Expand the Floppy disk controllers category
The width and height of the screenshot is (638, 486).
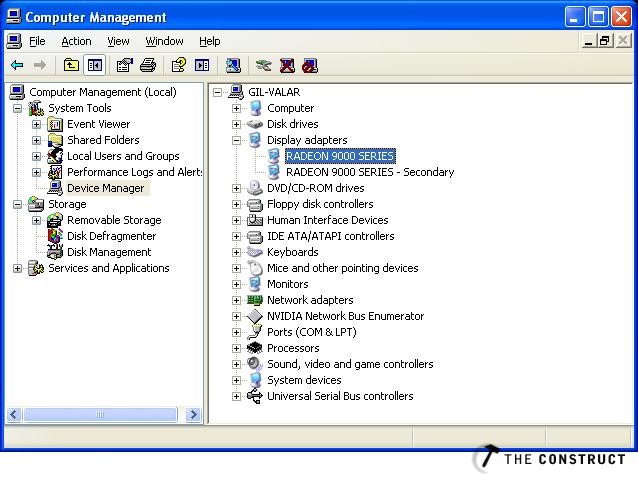236,204
